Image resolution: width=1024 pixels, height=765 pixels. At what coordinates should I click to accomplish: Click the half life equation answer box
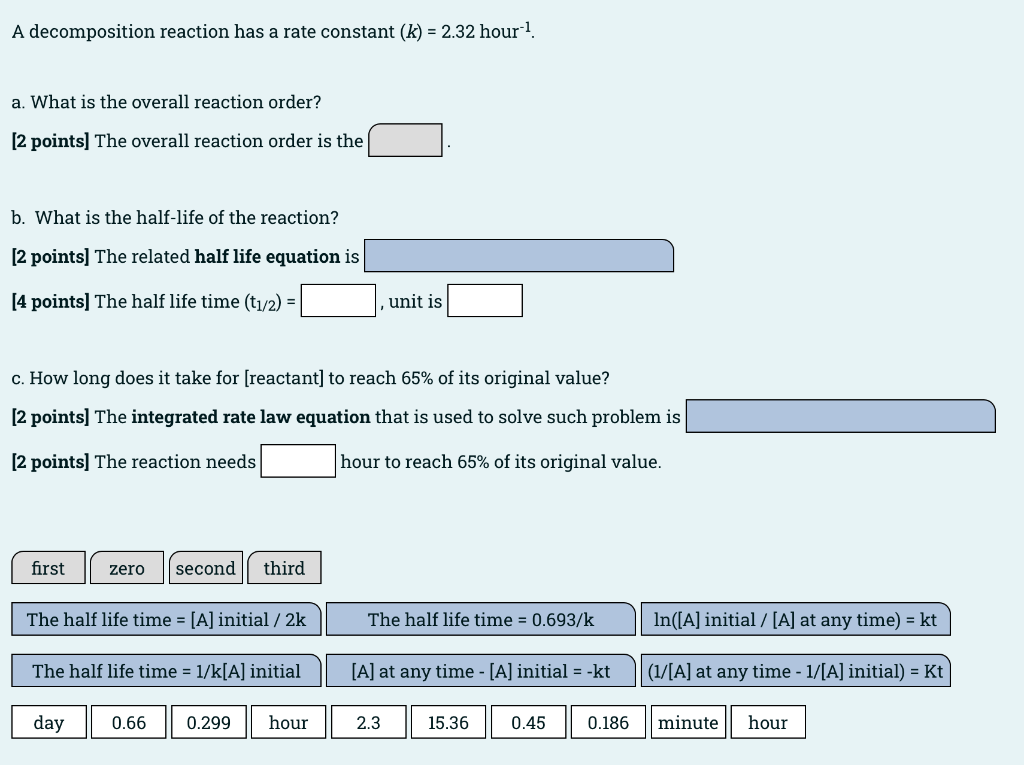pyautogui.click(x=519, y=256)
